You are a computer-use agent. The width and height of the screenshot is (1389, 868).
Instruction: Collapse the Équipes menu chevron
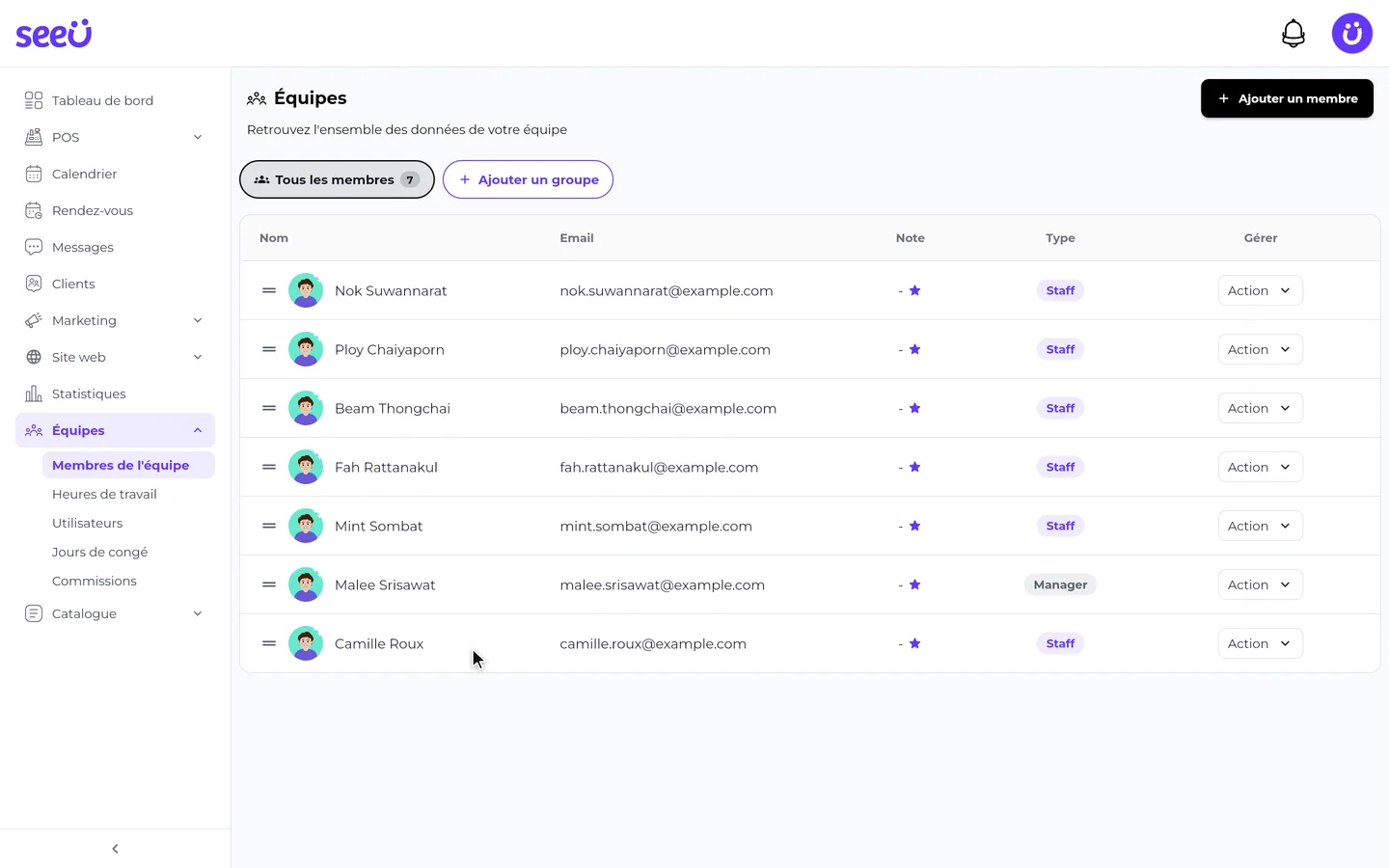pyautogui.click(x=198, y=430)
